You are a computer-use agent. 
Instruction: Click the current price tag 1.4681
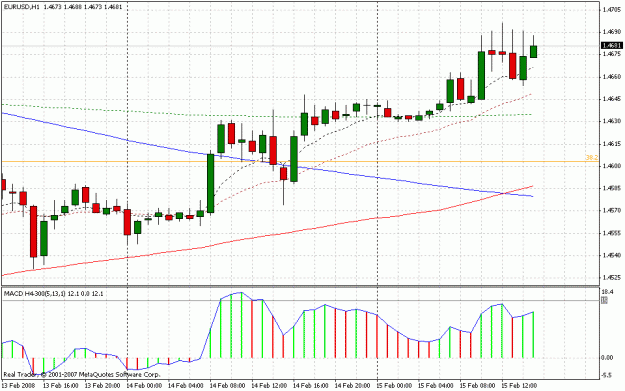click(612, 45)
